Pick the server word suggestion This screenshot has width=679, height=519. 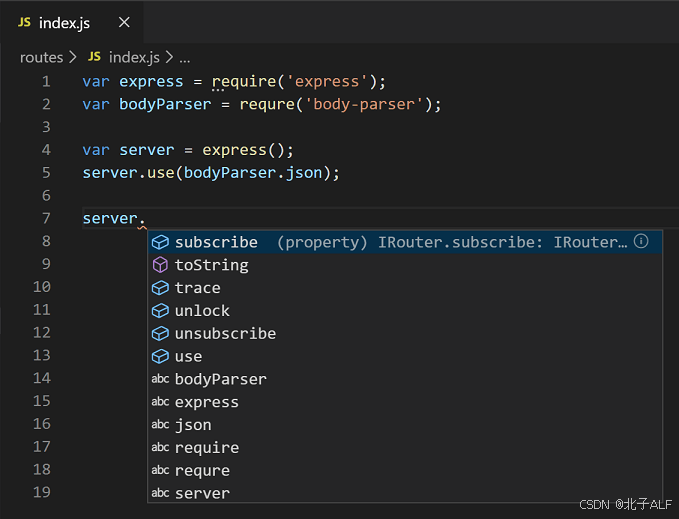click(405, 493)
